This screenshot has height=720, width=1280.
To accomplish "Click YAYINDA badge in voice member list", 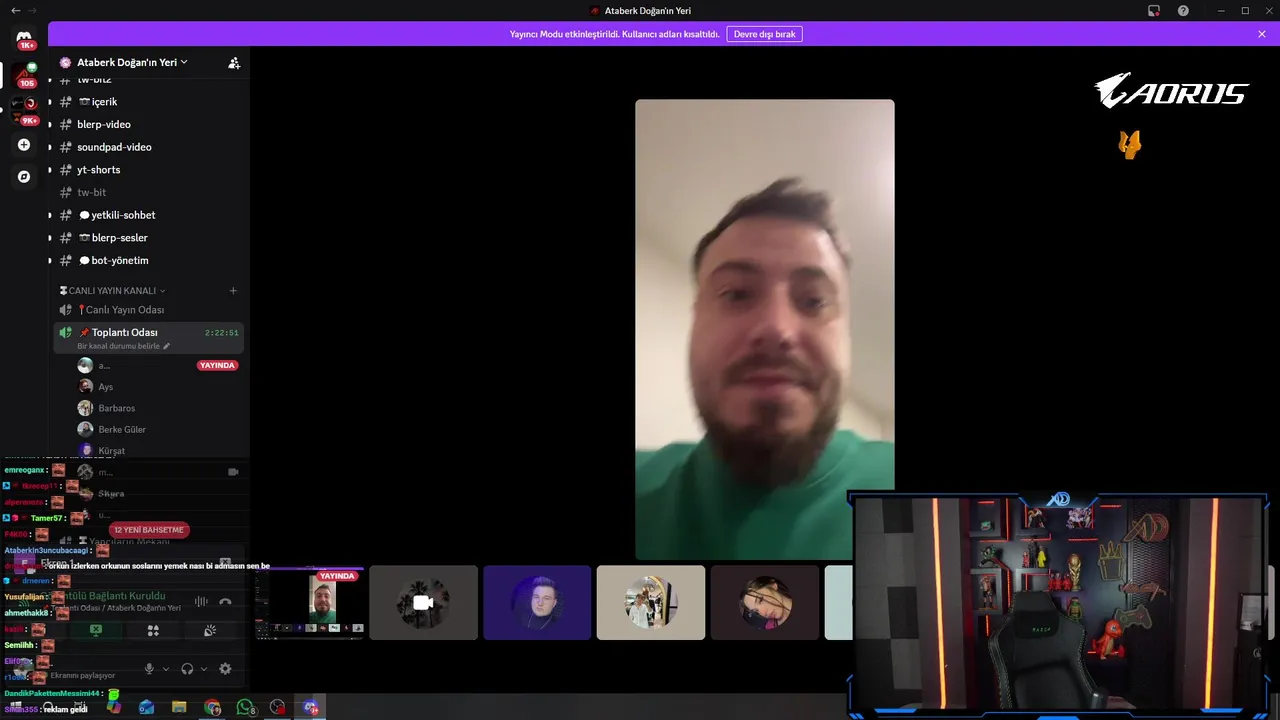I will pyautogui.click(x=217, y=366).
